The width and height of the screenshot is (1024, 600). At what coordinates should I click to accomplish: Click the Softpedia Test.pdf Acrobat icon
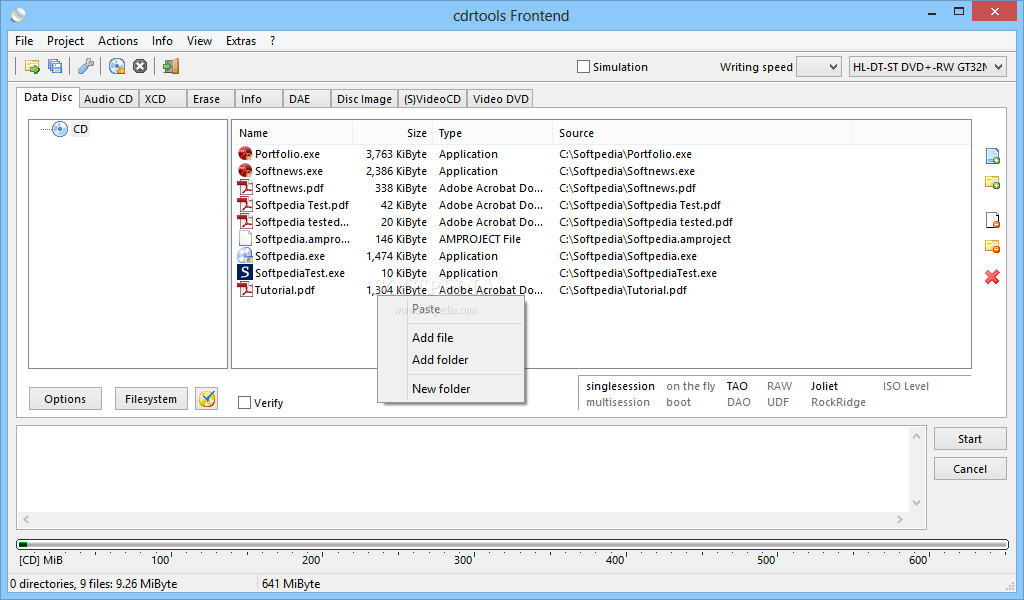point(245,204)
